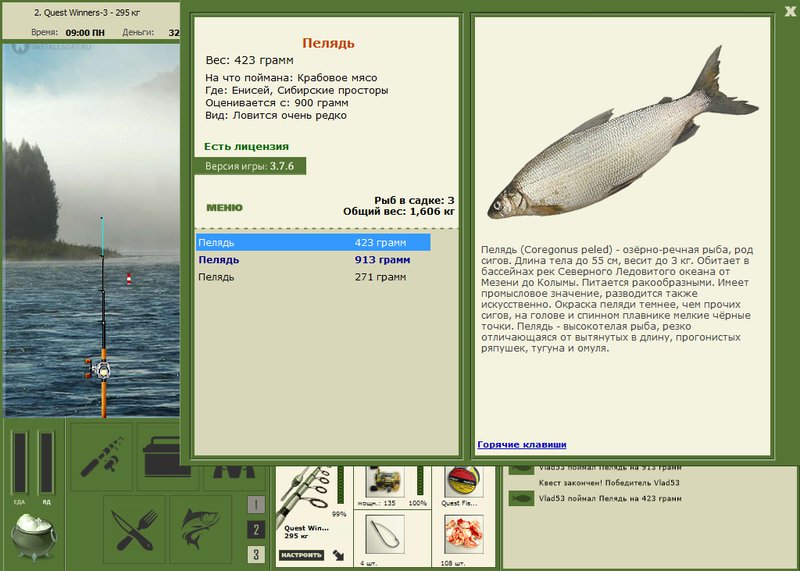This screenshot has width=800, height=571.
Task: Click the Где: Енисей, Сибирские просторы line
Action: coord(297,90)
